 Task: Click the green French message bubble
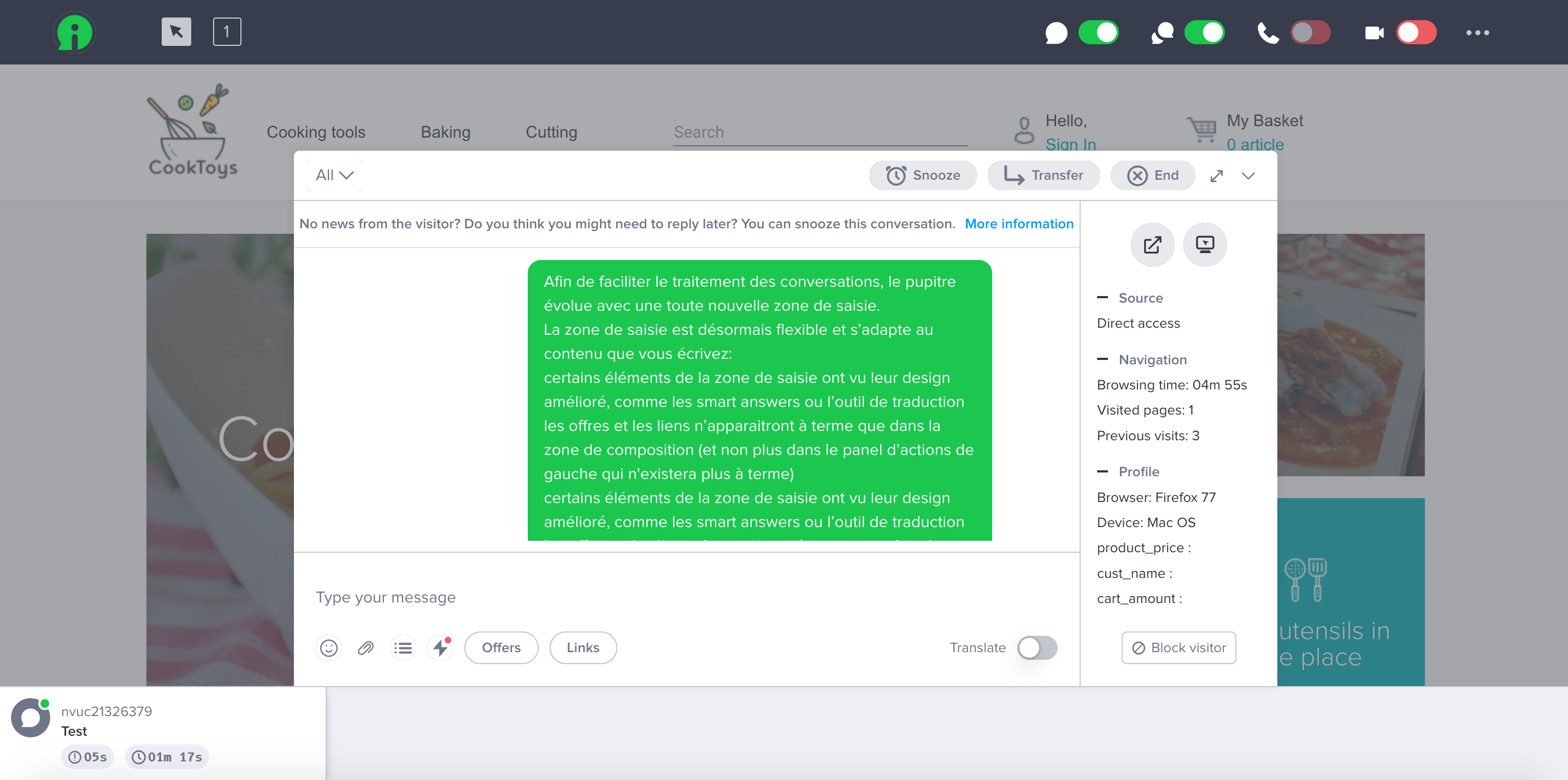(759, 400)
